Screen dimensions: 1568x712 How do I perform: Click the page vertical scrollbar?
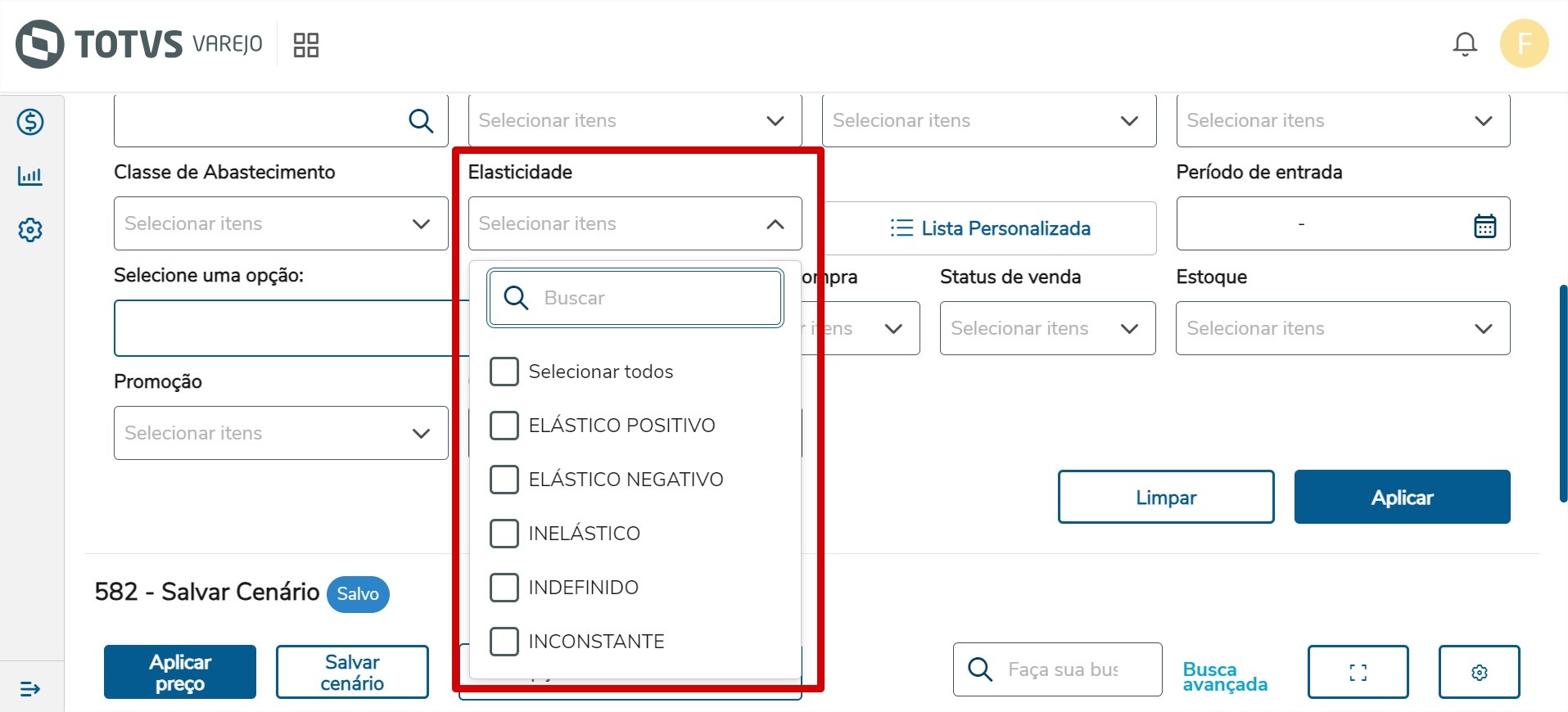click(x=1562, y=393)
